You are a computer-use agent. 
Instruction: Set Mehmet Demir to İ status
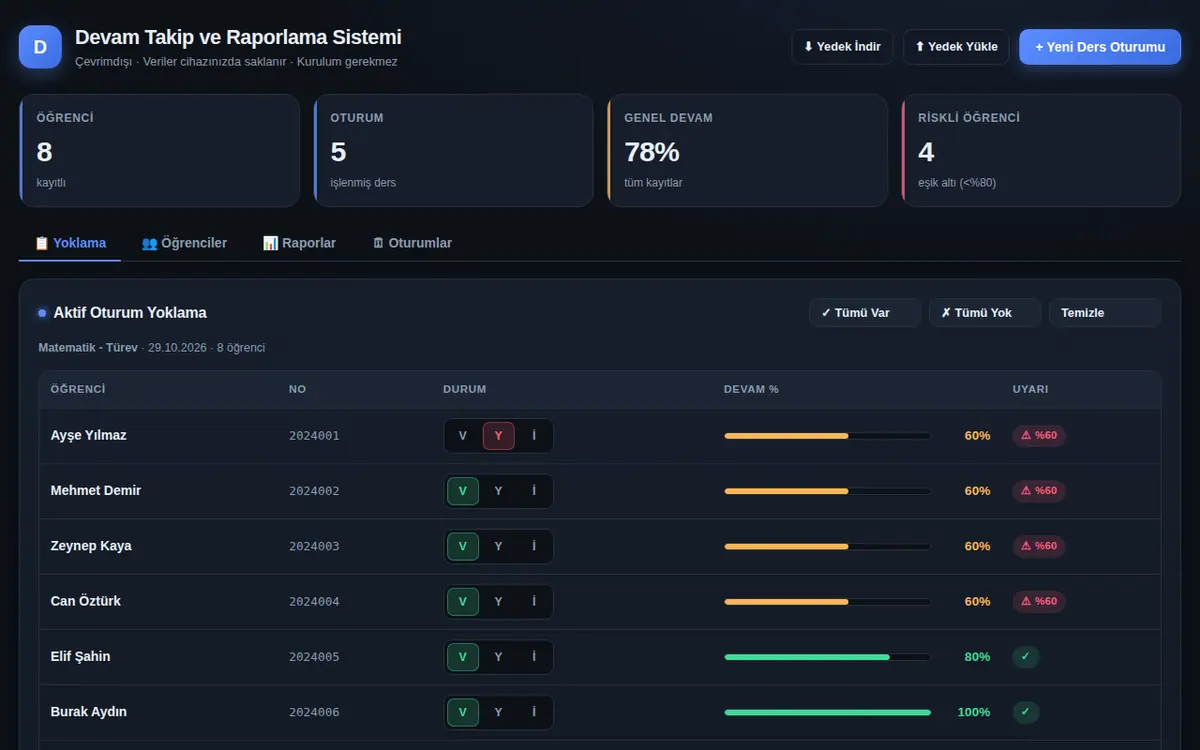coord(534,491)
